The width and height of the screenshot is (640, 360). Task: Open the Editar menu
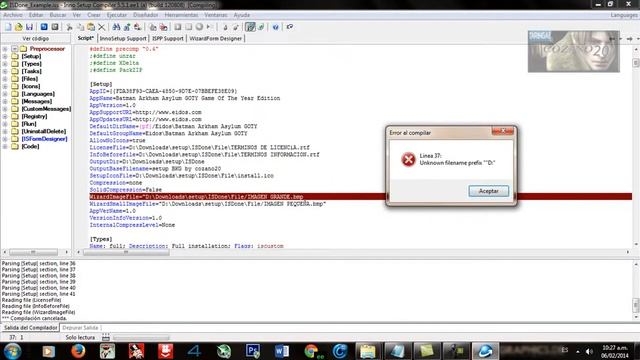[x=36, y=15]
